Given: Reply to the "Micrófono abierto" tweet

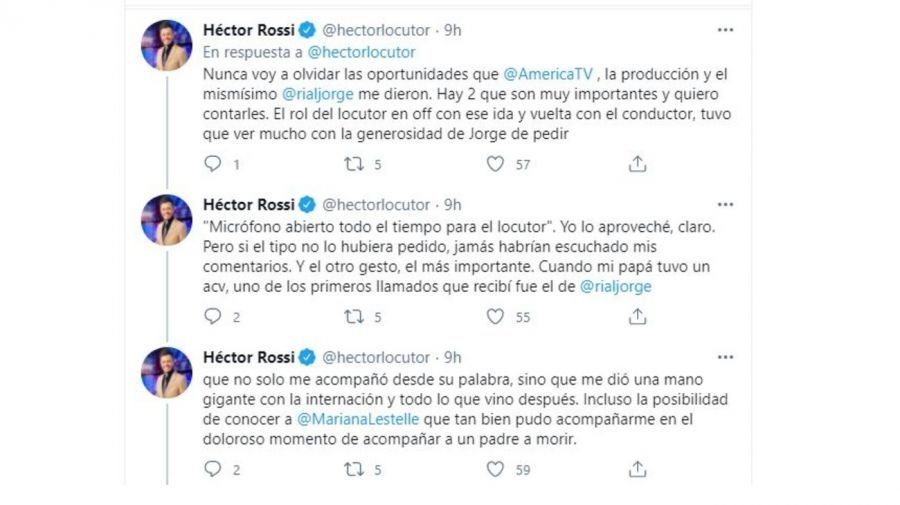Looking at the screenshot, I should [211, 316].
